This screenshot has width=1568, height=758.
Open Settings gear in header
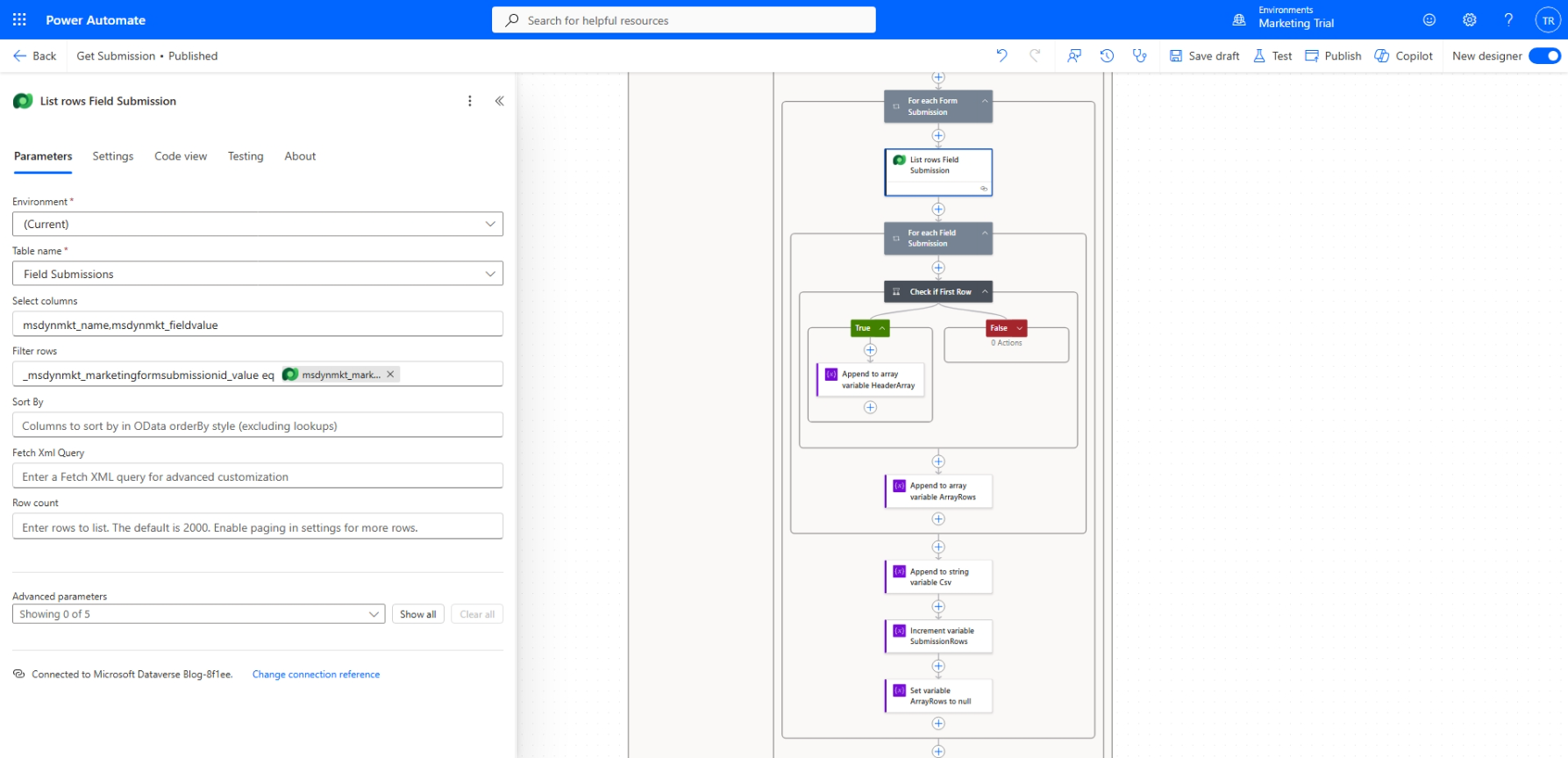1470,19
